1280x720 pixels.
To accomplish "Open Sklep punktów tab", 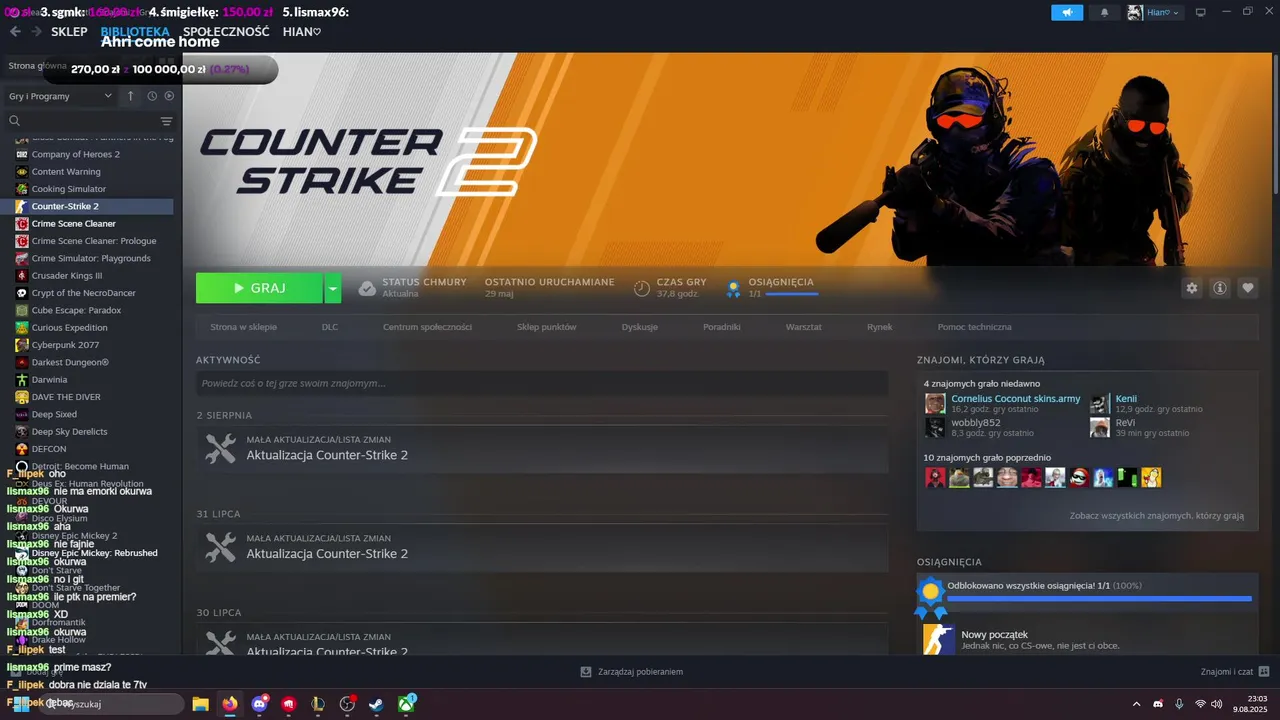I will tap(546, 327).
